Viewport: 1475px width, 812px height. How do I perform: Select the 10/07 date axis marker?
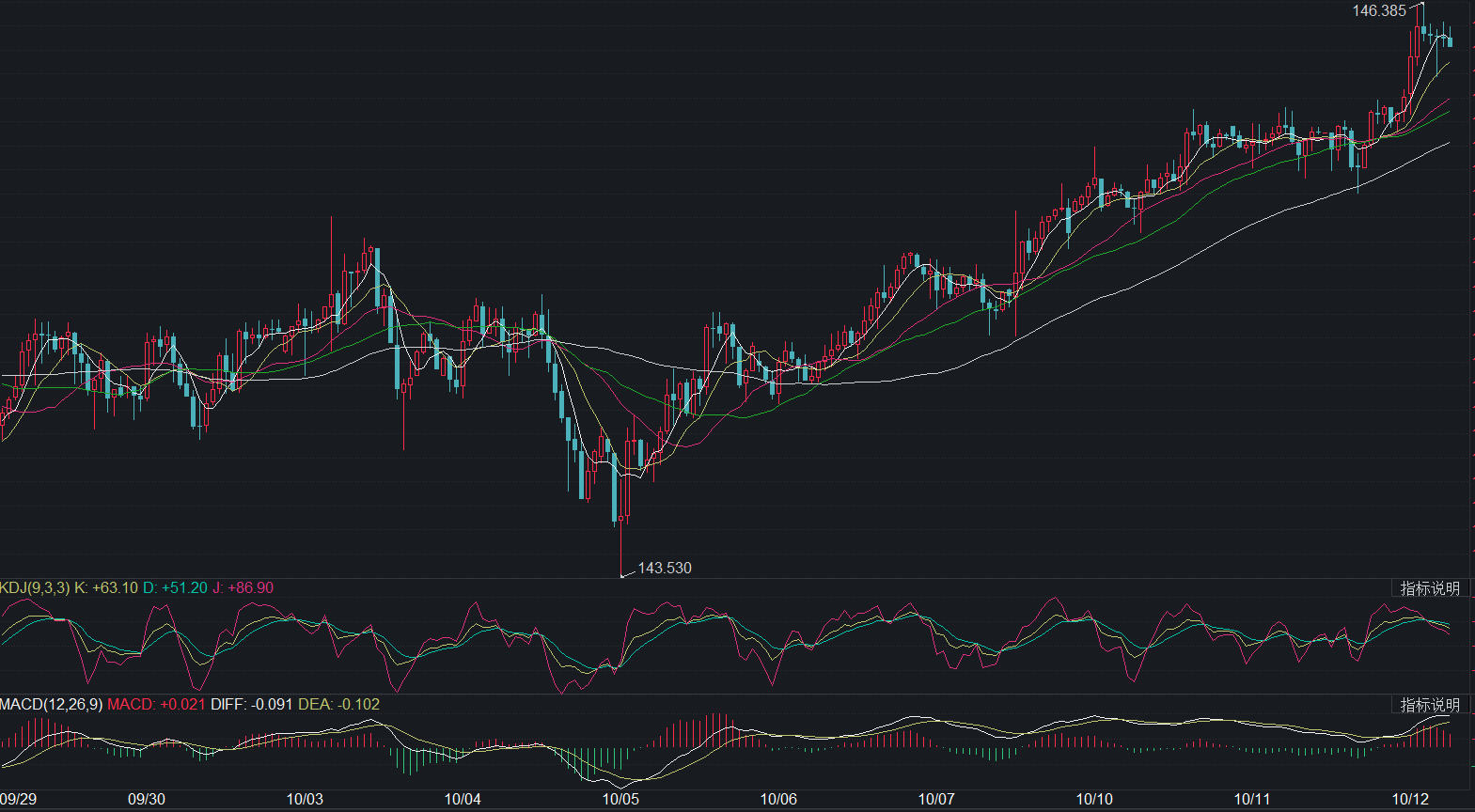[x=936, y=800]
